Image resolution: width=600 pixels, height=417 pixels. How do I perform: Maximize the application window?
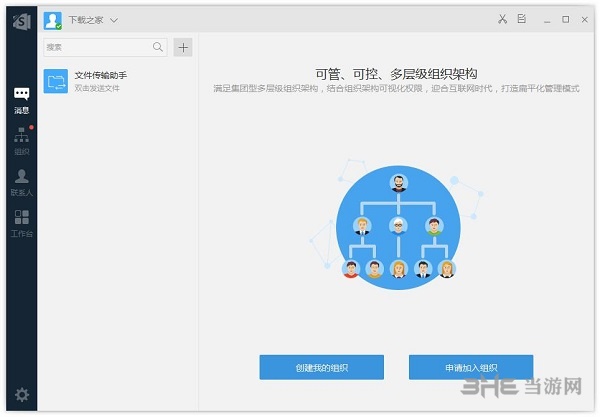566,19
